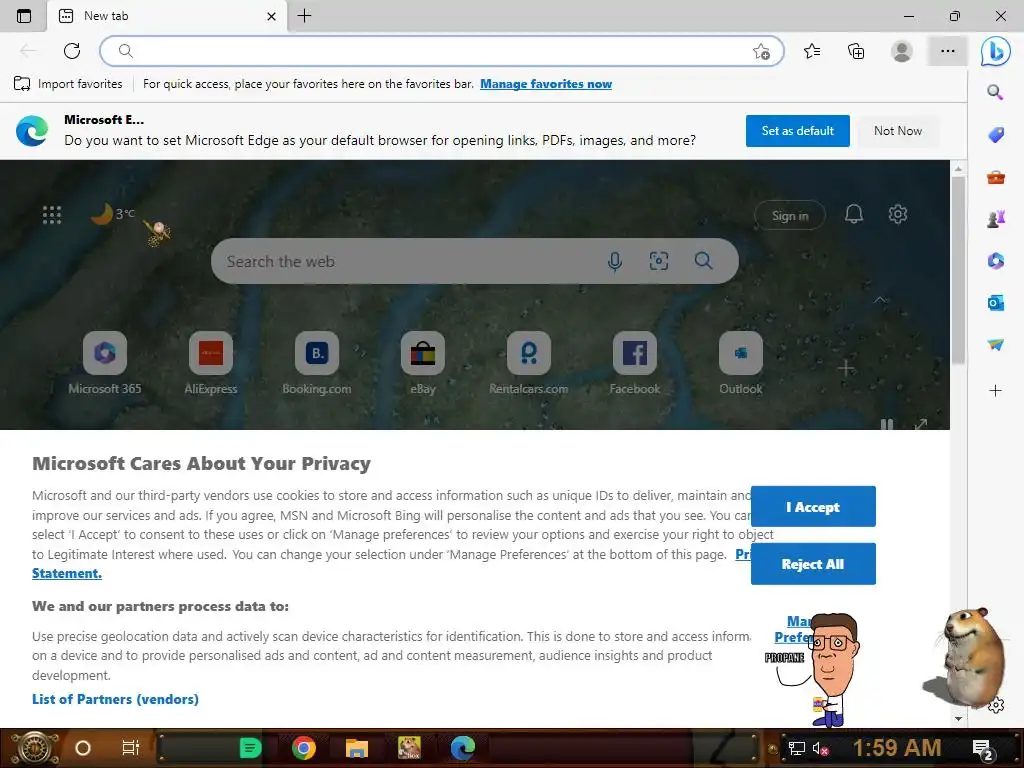Open sidebar Shopping tag icon
The image size is (1024, 768).
click(x=995, y=135)
